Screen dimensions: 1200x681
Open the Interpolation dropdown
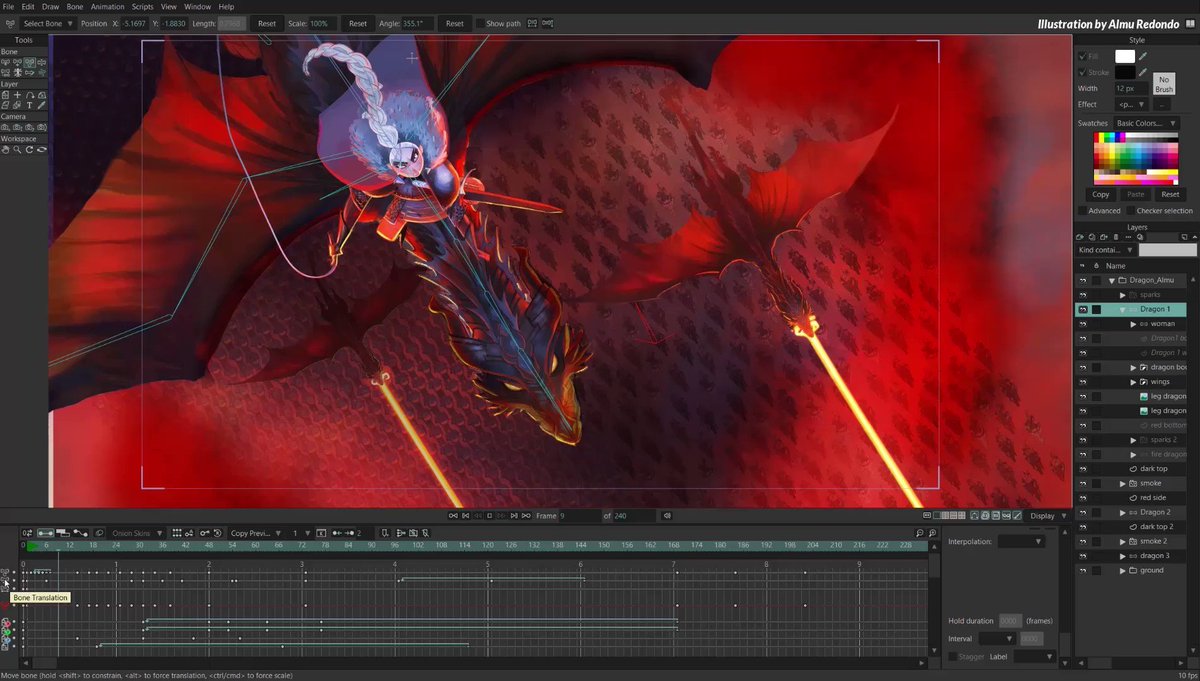(1021, 541)
